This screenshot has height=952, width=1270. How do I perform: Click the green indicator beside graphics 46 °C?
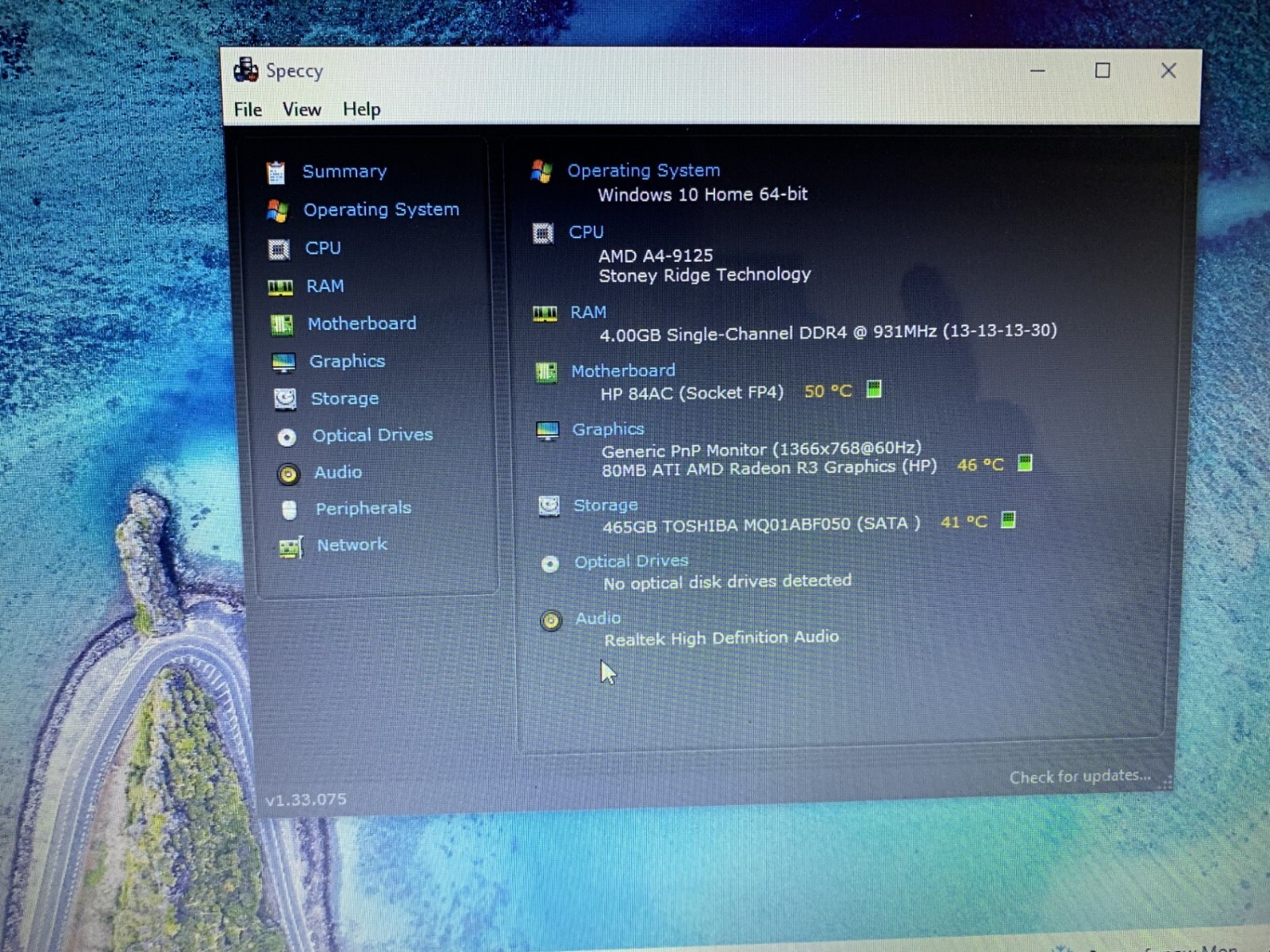[1025, 463]
